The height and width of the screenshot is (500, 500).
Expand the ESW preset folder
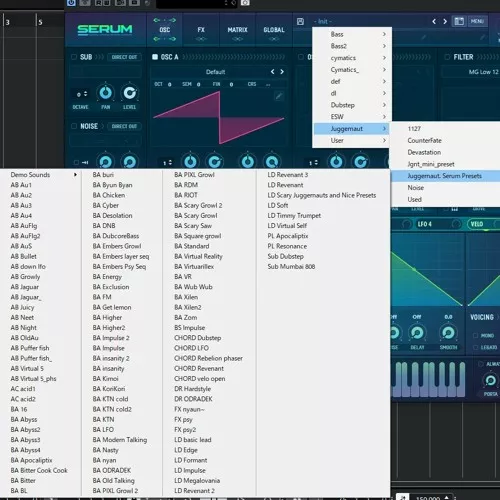pos(352,117)
